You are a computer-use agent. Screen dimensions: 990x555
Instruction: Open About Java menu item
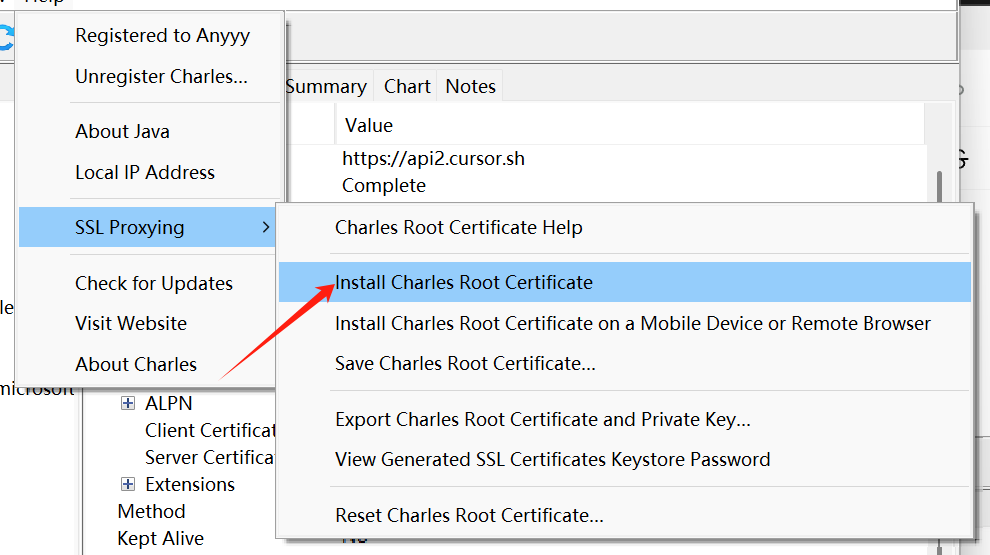tap(150, 131)
